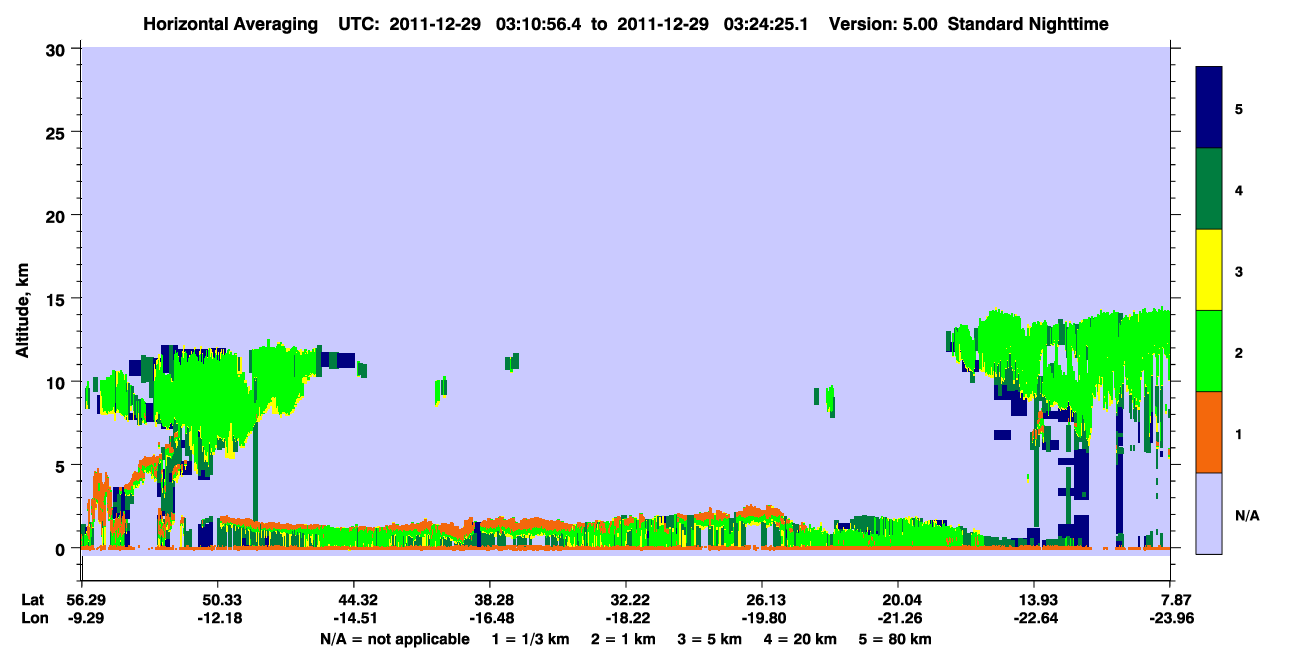The image size is (1300, 667).
Task: Click the dark blue colorbar segment labeled 5
Action: pyautogui.click(x=1209, y=108)
